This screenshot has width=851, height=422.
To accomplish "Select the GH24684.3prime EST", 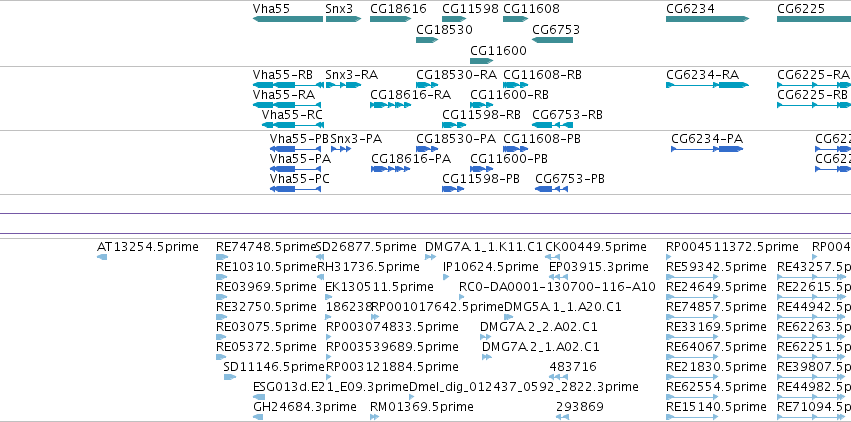I will (258, 417).
